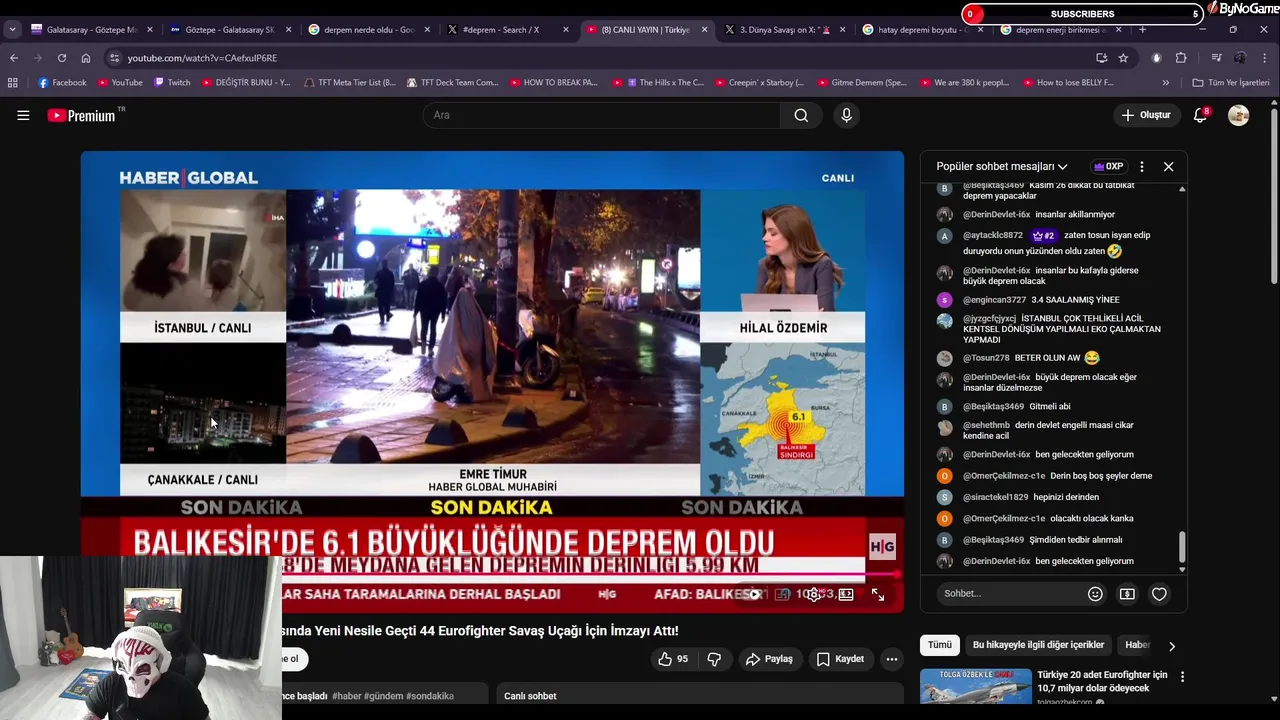Seek on the video progress bar
This screenshot has height=720, width=1280.
pyautogui.click(x=492, y=575)
